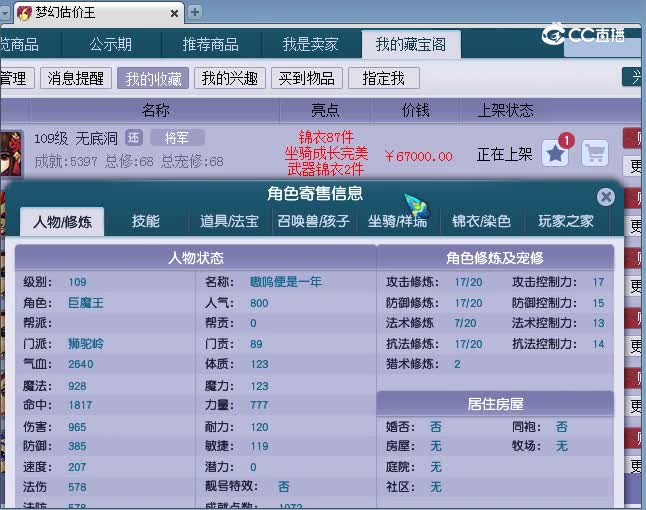Click the 力量 value 777
The image size is (646, 510).
(x=259, y=405)
